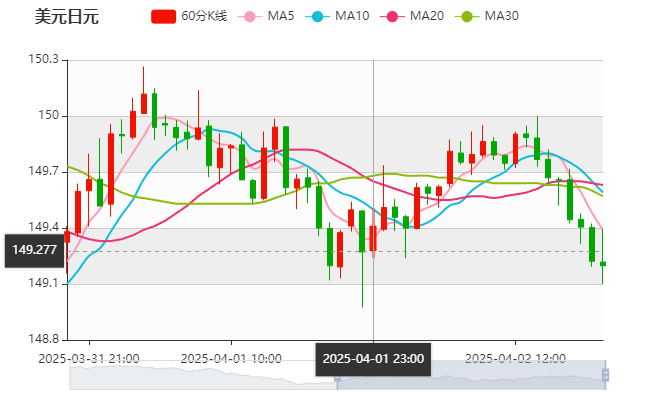Hide the MA5 series via its label
670x400 pixels.
(282, 16)
